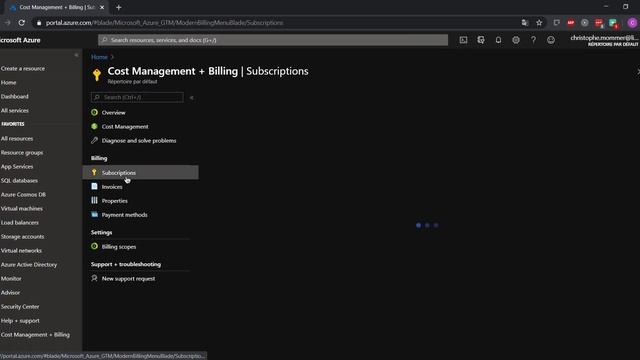Open the christophe.mommer account menu
The width and height of the screenshot is (640, 360).
604,40
